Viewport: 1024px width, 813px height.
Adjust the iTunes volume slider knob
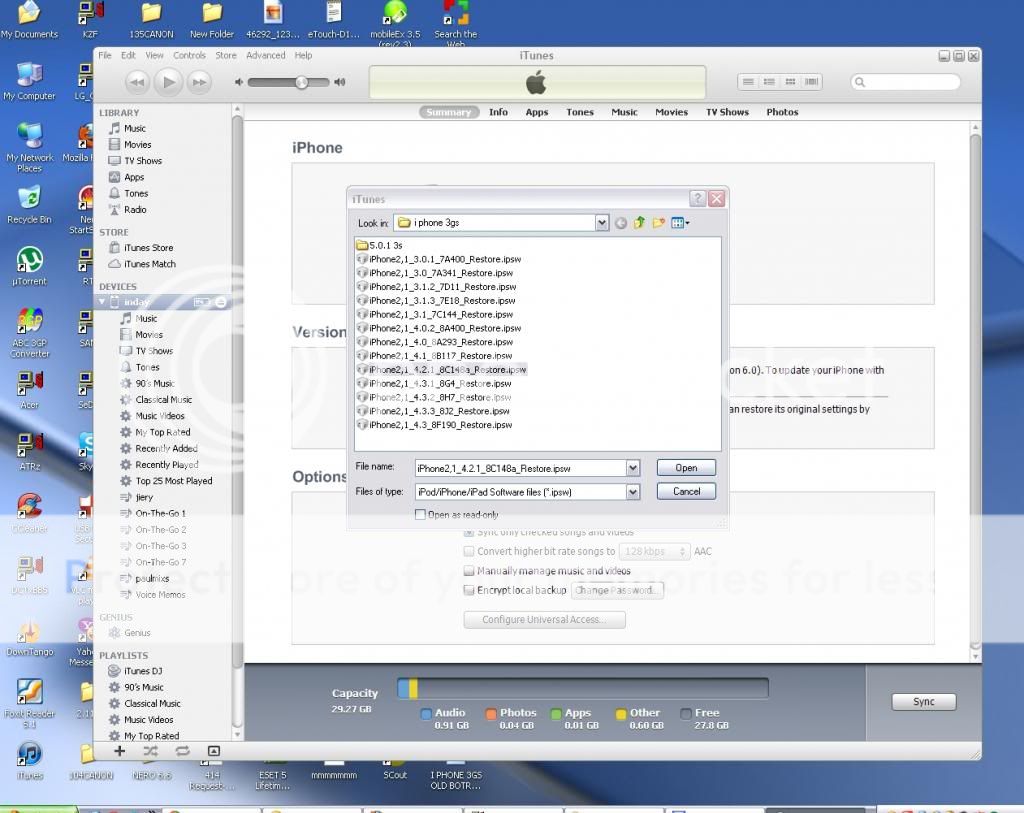pos(302,82)
